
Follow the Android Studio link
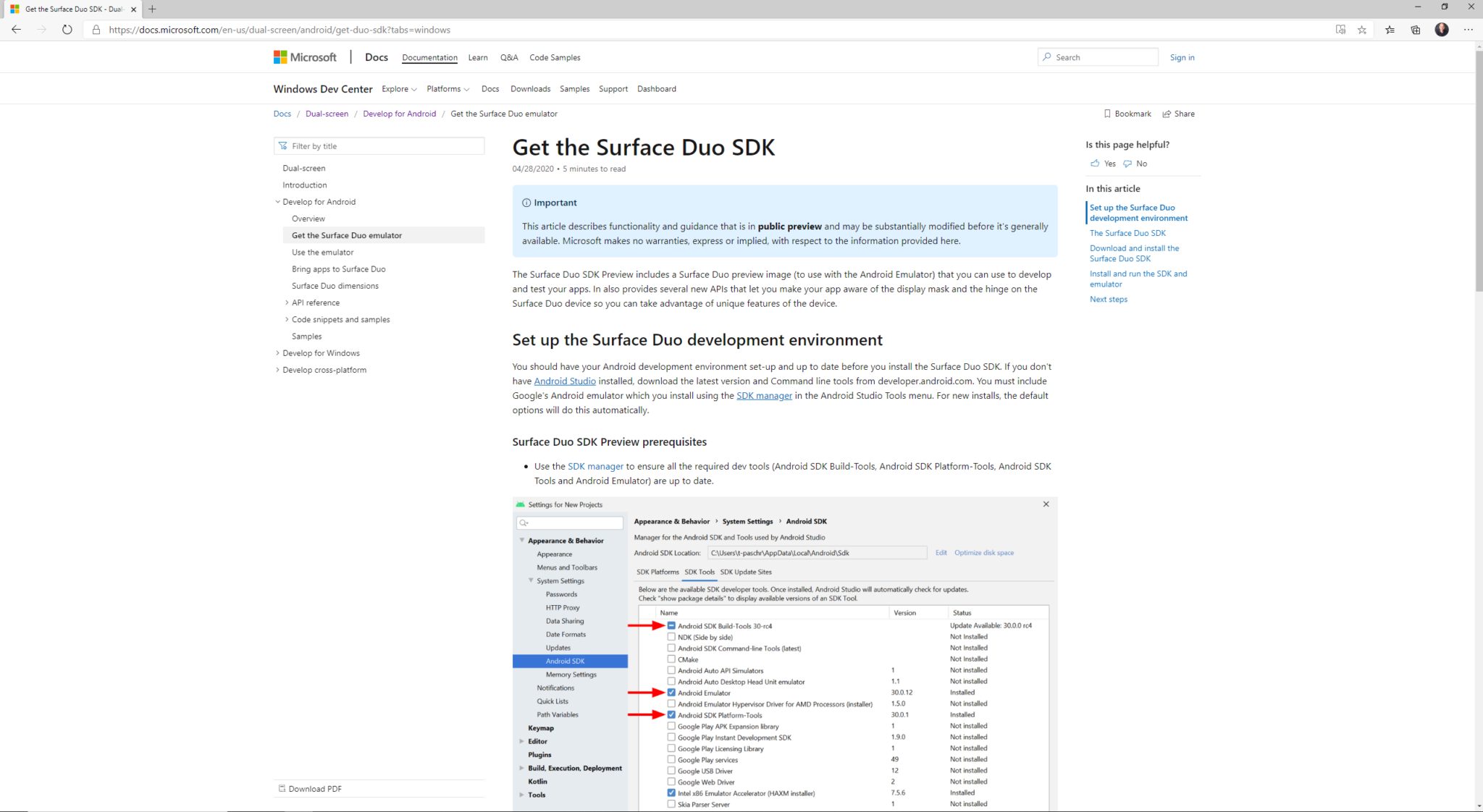(565, 381)
